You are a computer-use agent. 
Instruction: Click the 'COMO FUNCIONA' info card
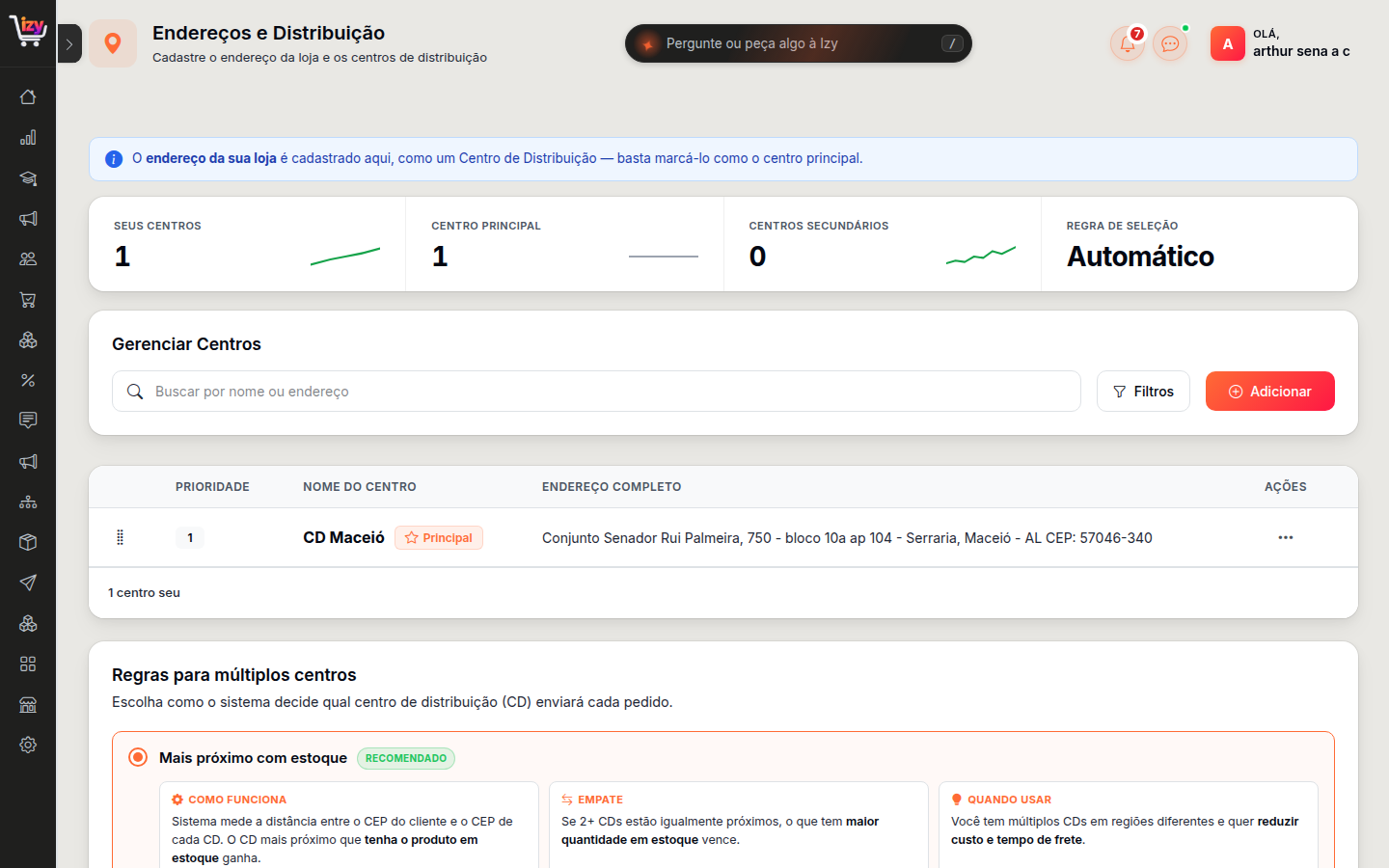pos(349,827)
